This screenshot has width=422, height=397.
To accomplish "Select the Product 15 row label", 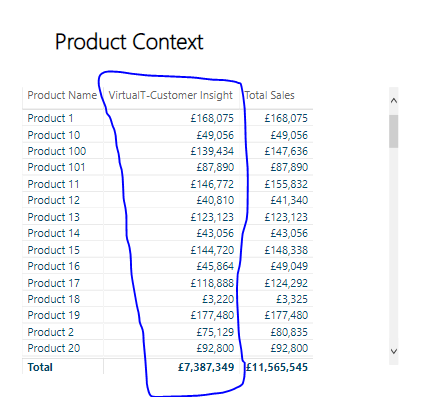I will coord(54,250).
